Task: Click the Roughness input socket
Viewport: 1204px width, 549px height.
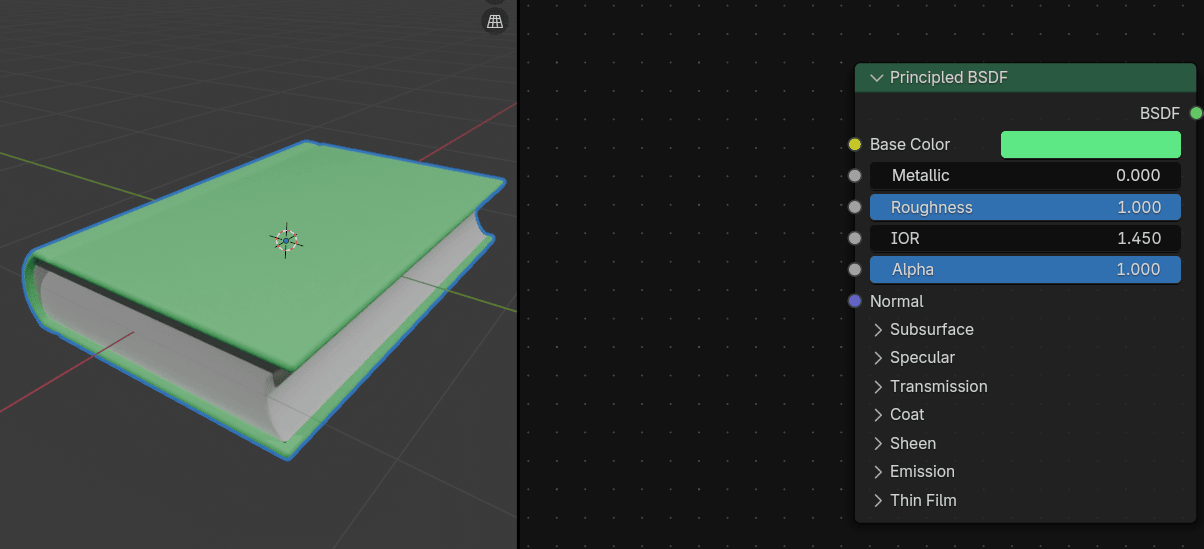Action: pyautogui.click(x=855, y=207)
